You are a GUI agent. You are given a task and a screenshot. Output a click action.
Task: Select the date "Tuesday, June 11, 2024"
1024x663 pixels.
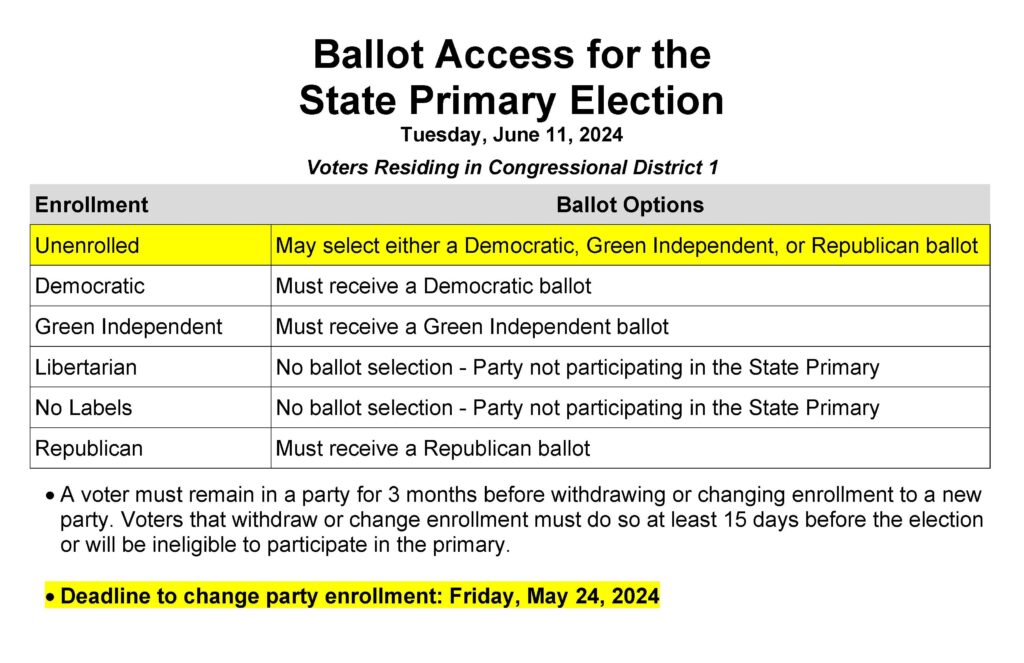pyautogui.click(x=511, y=135)
